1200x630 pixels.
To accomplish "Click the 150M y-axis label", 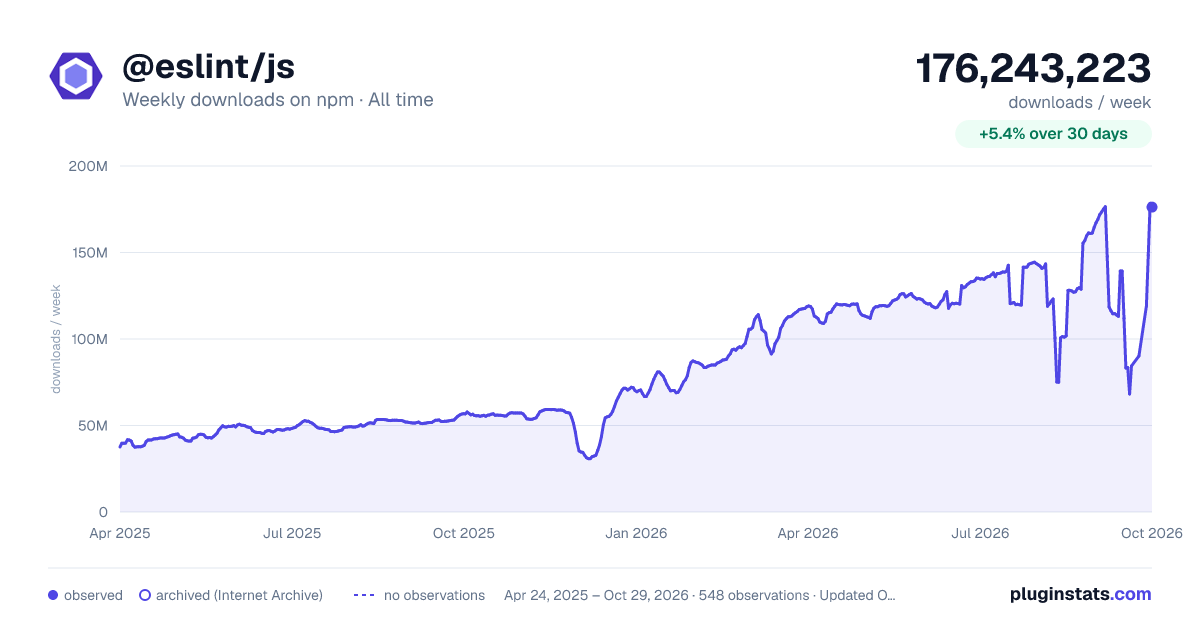I will click(x=89, y=253).
